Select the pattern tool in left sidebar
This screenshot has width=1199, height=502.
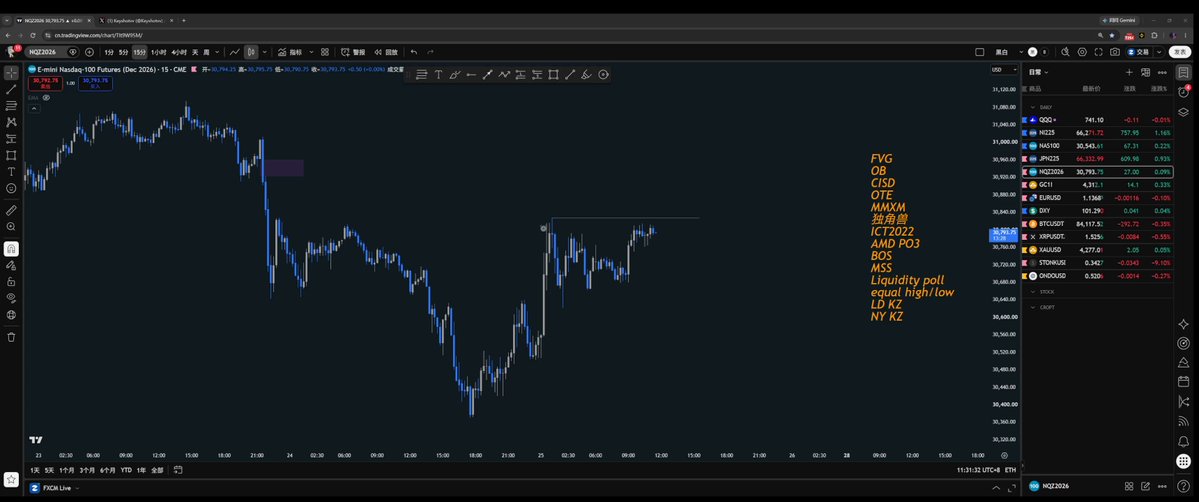11,122
